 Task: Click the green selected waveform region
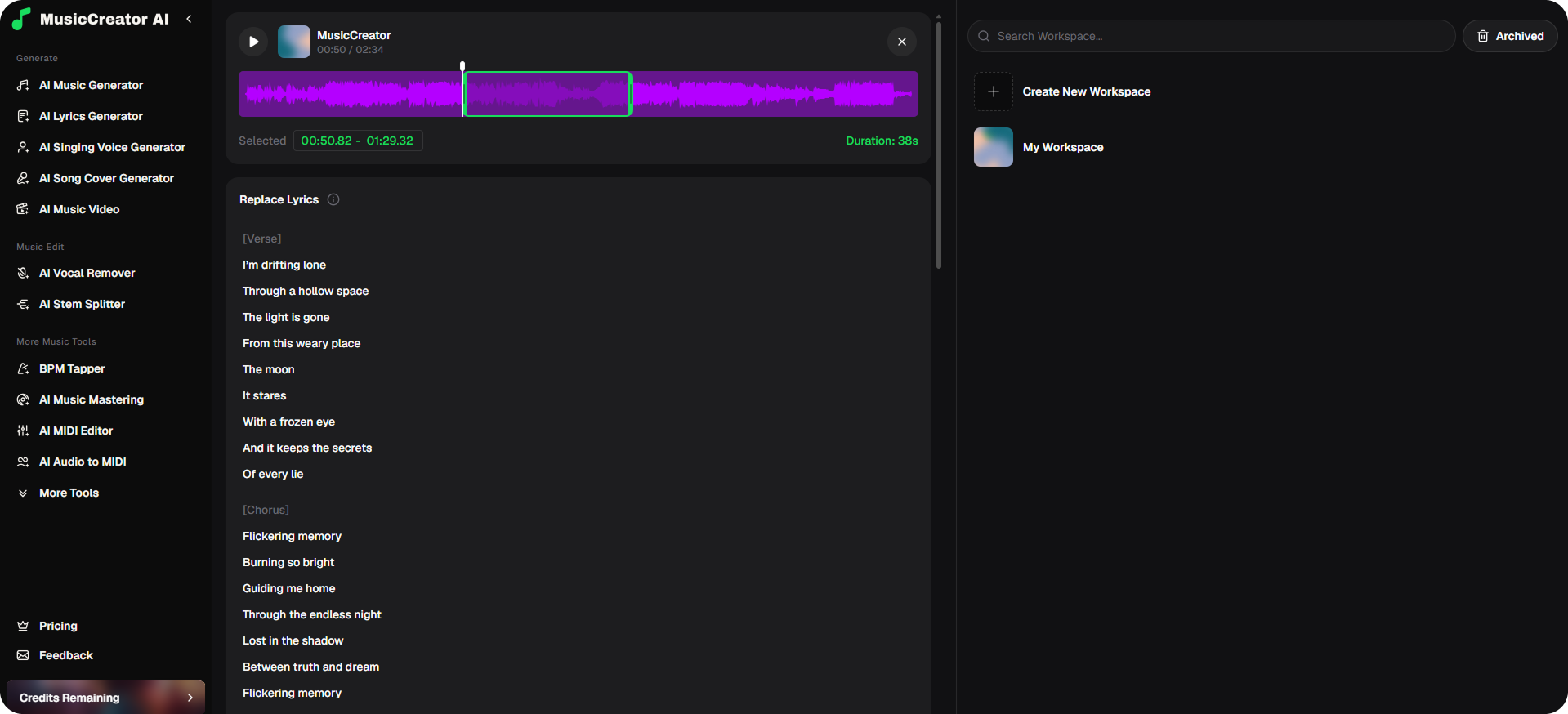point(547,94)
